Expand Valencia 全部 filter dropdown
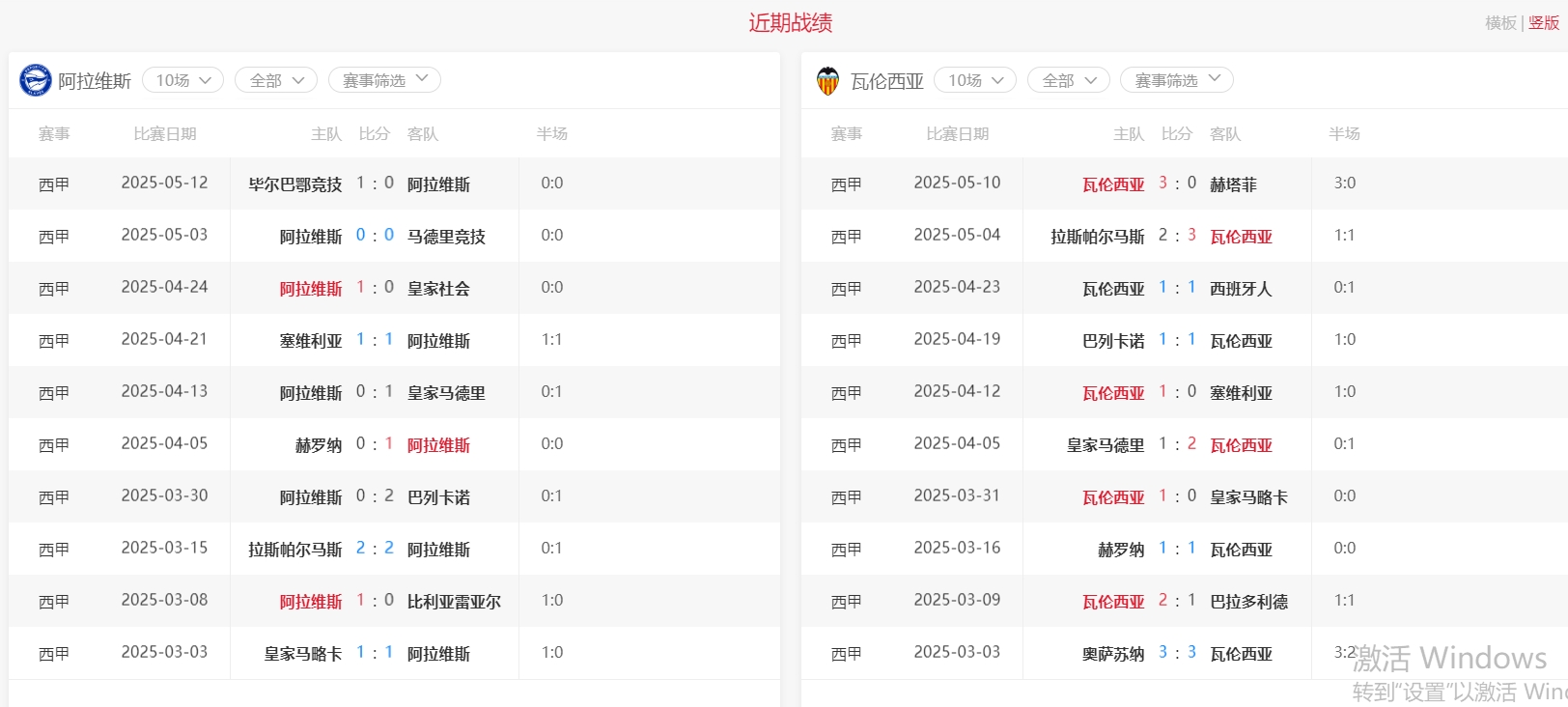 click(1069, 80)
